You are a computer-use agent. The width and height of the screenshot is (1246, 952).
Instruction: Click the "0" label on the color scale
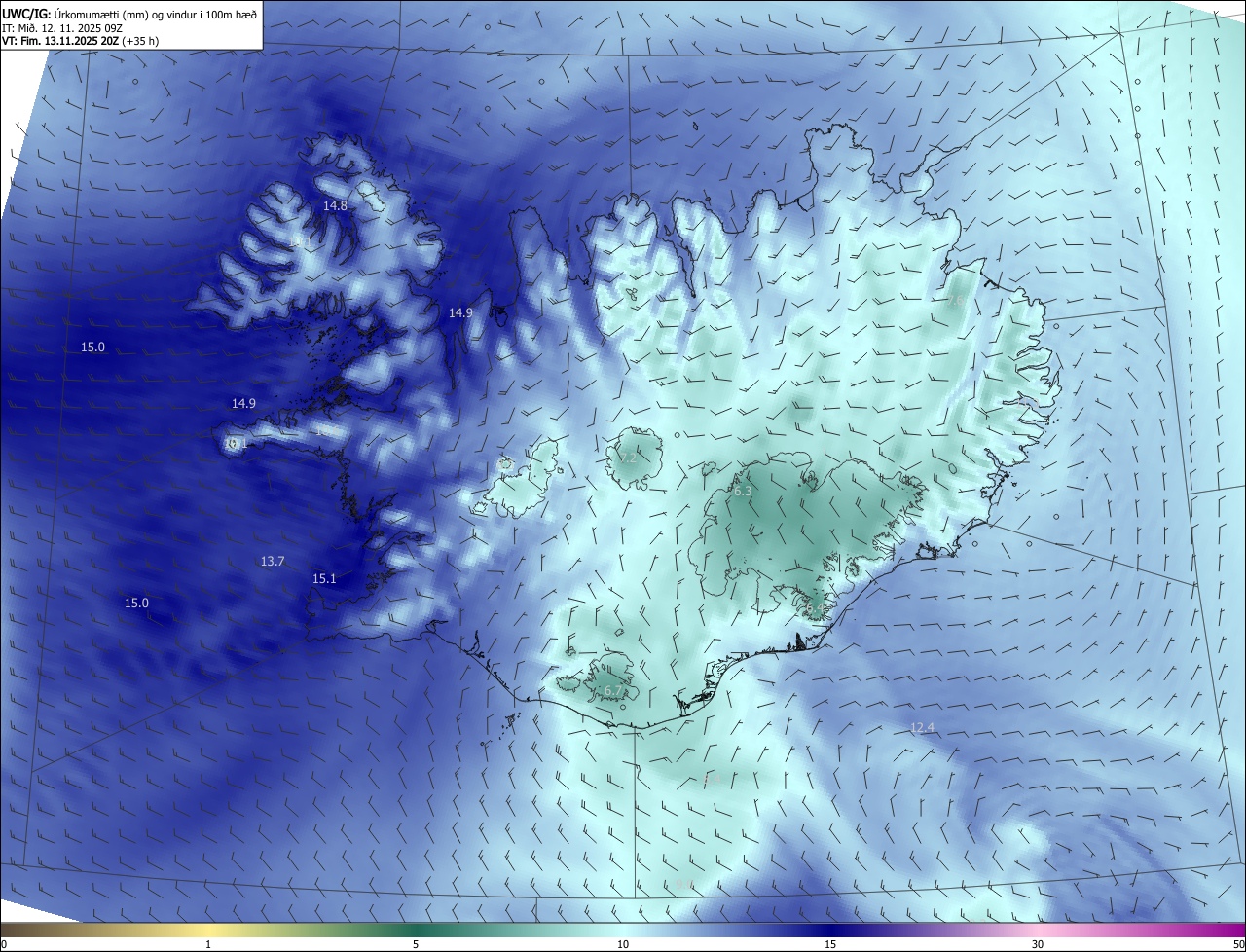[x=4, y=944]
